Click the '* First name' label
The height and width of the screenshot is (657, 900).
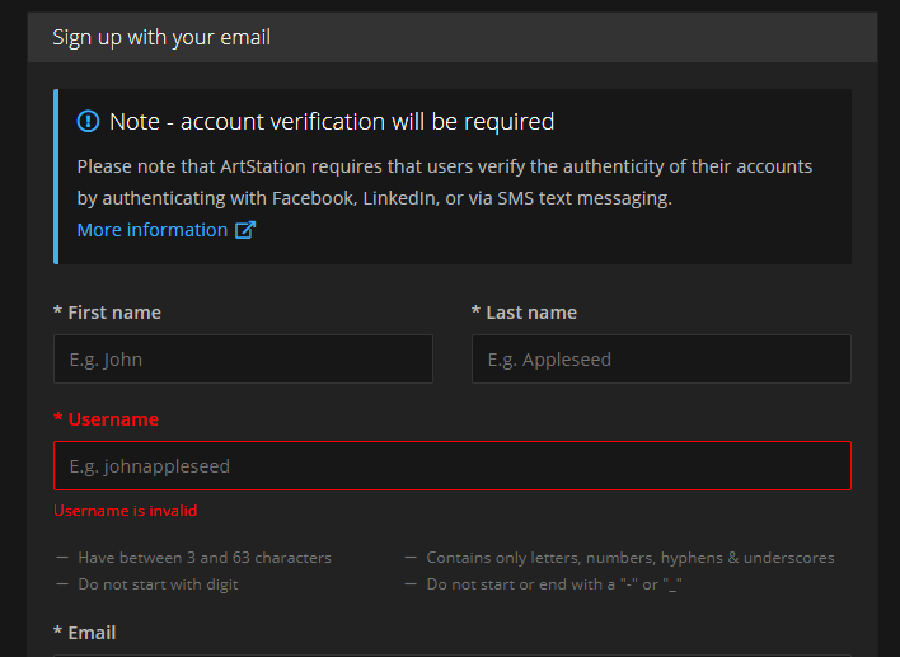(107, 313)
